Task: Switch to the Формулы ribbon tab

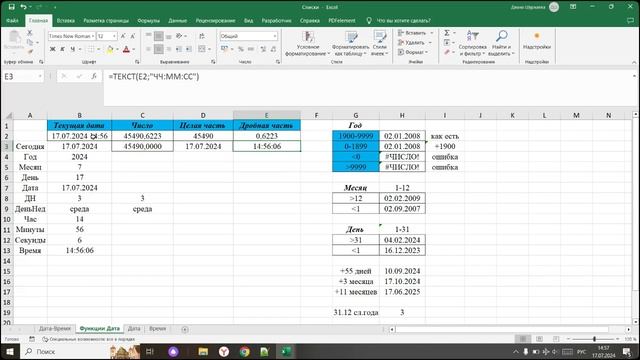Action: (149, 20)
